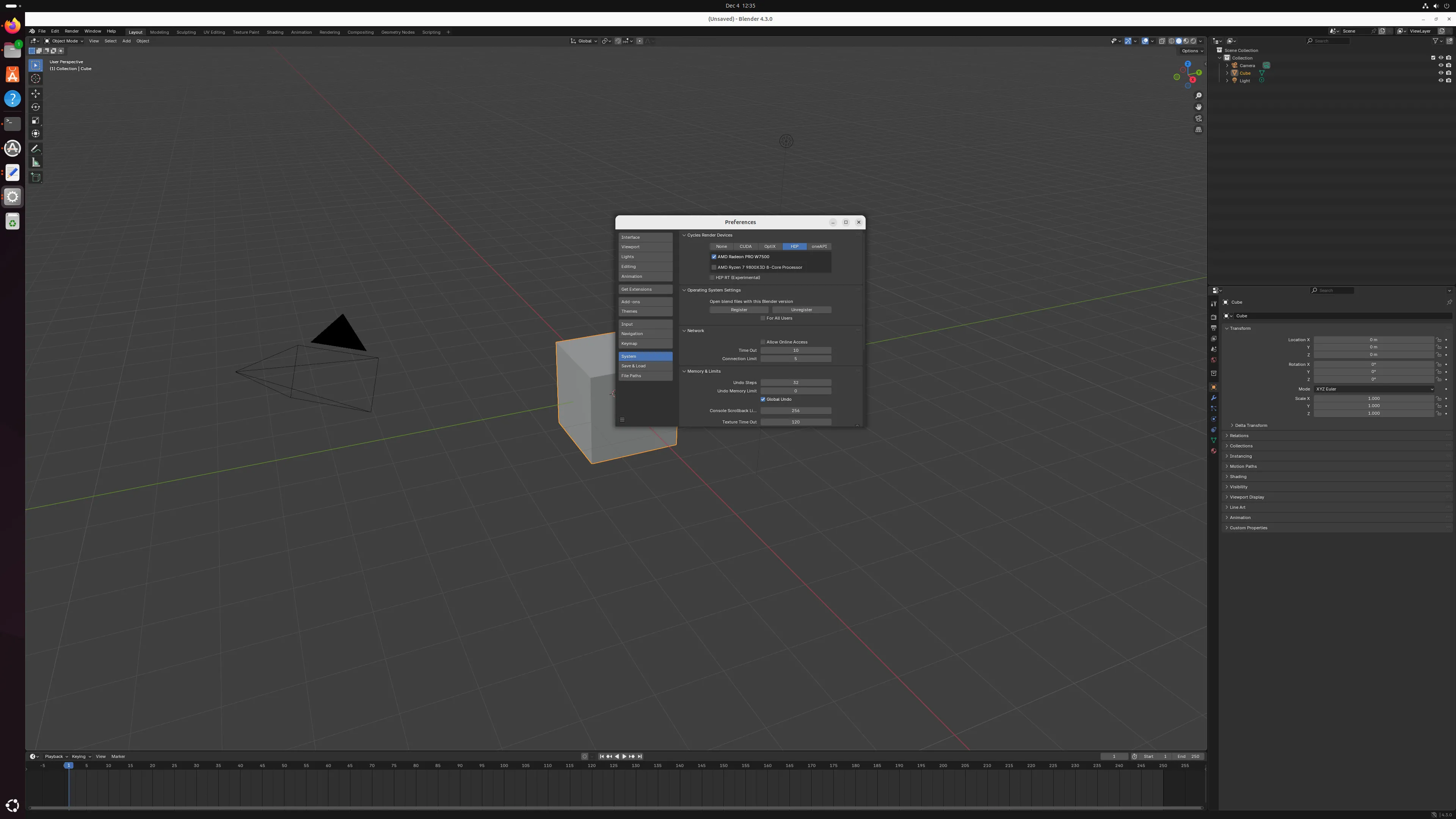Image resolution: width=1456 pixels, height=819 pixels.
Task: Collapse the Memory & Limits panel
Action: (684, 371)
